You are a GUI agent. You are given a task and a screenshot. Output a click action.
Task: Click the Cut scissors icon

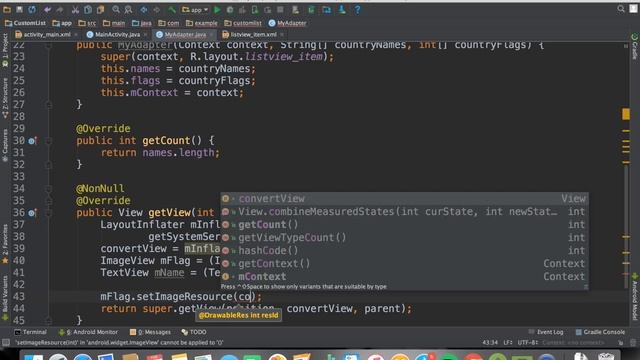pyautogui.click(x=75, y=9)
